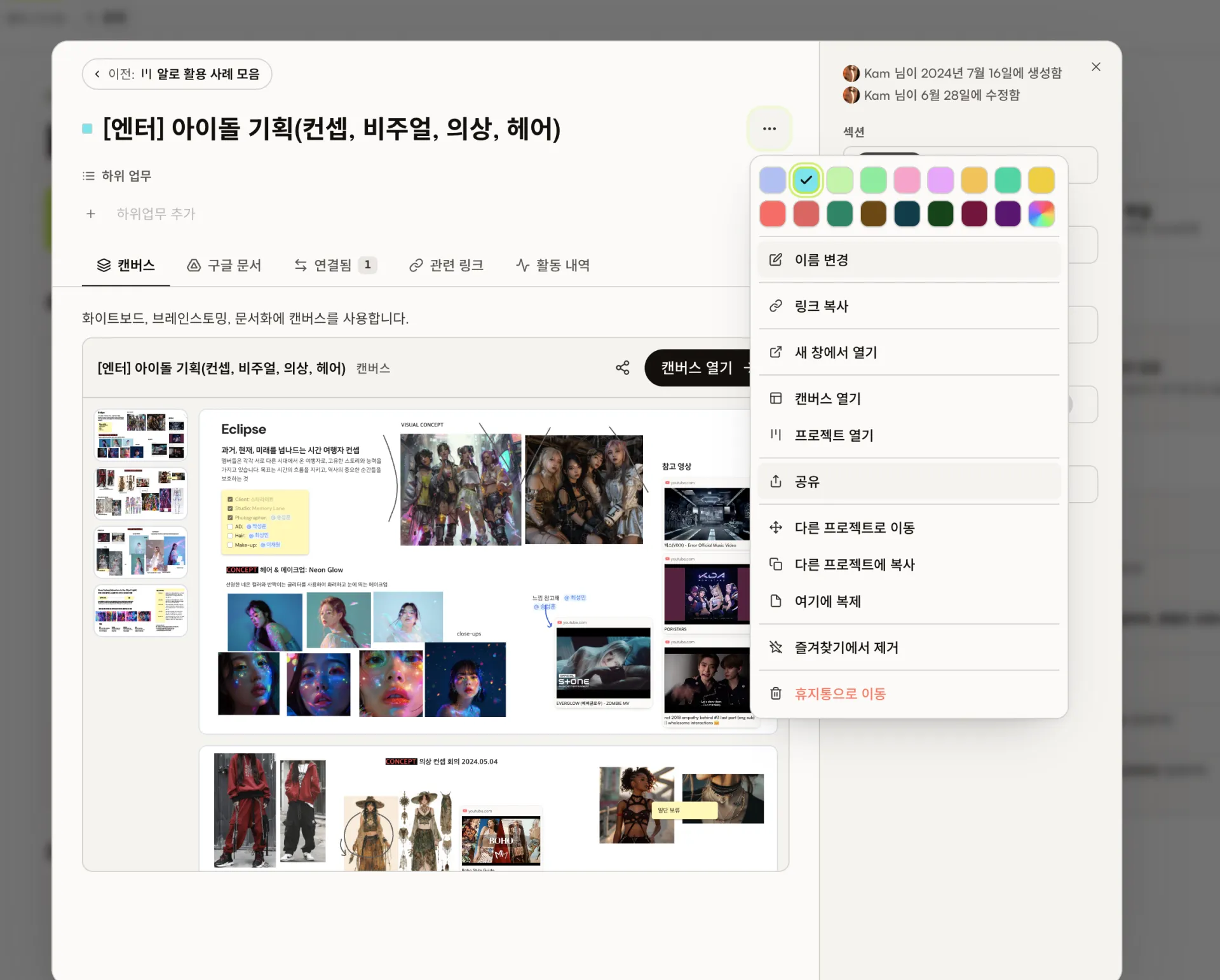
Task: Open the three-dot more options button
Action: 769,128
